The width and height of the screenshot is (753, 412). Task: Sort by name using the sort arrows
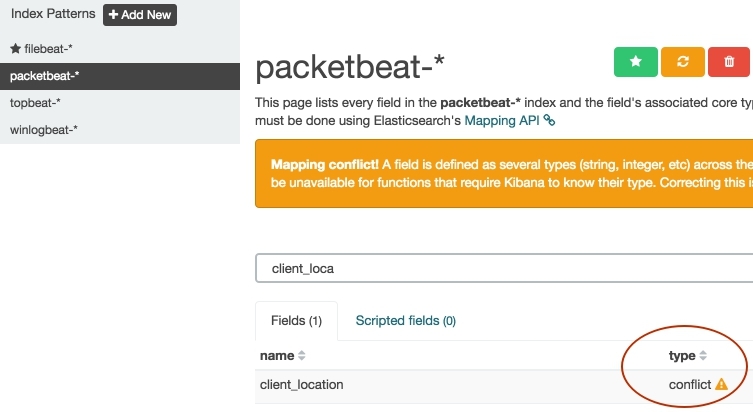[302, 356]
